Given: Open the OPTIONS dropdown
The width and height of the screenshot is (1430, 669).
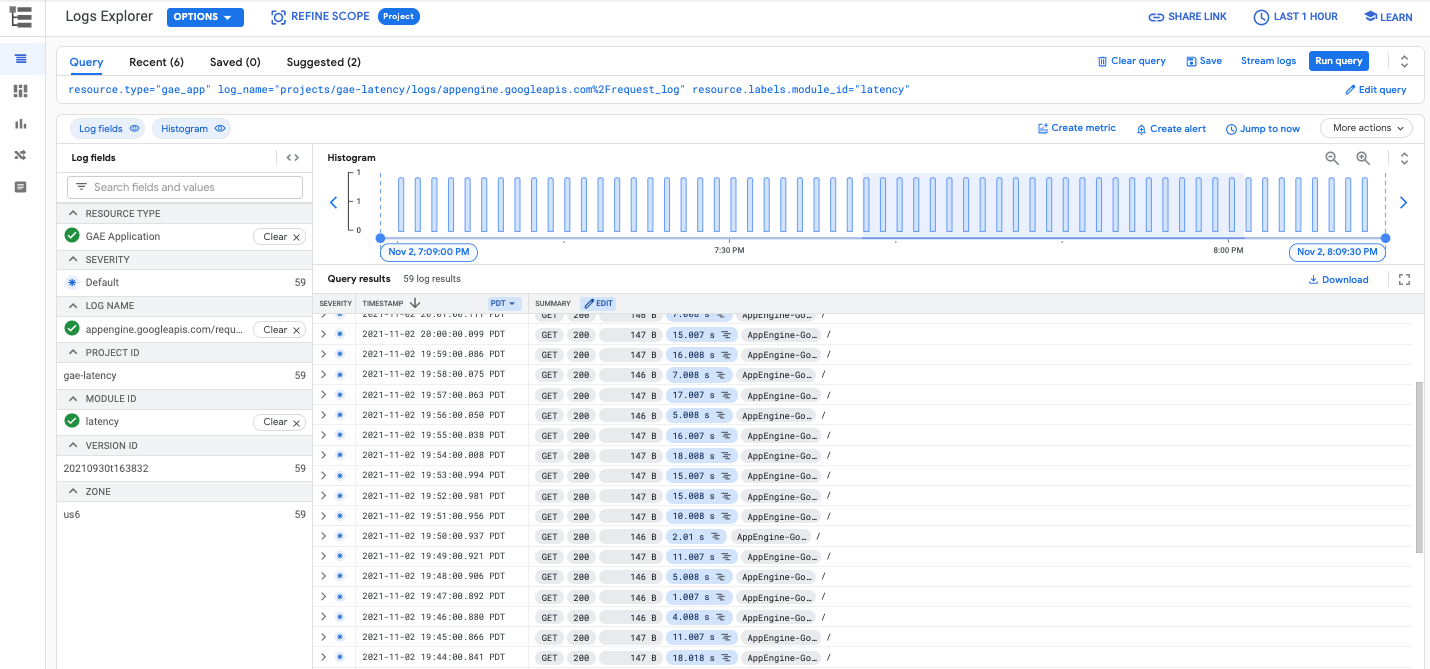Looking at the screenshot, I should (204, 16).
